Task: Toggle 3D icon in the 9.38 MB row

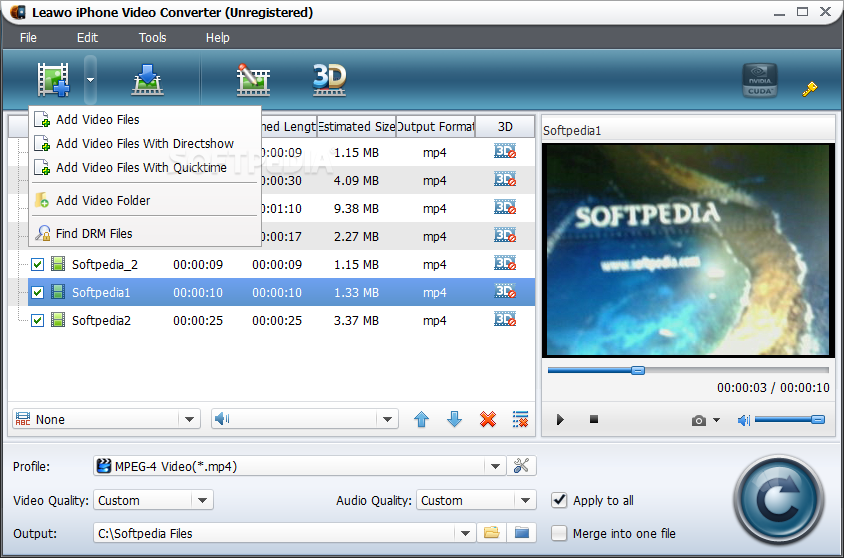Action: pos(505,207)
